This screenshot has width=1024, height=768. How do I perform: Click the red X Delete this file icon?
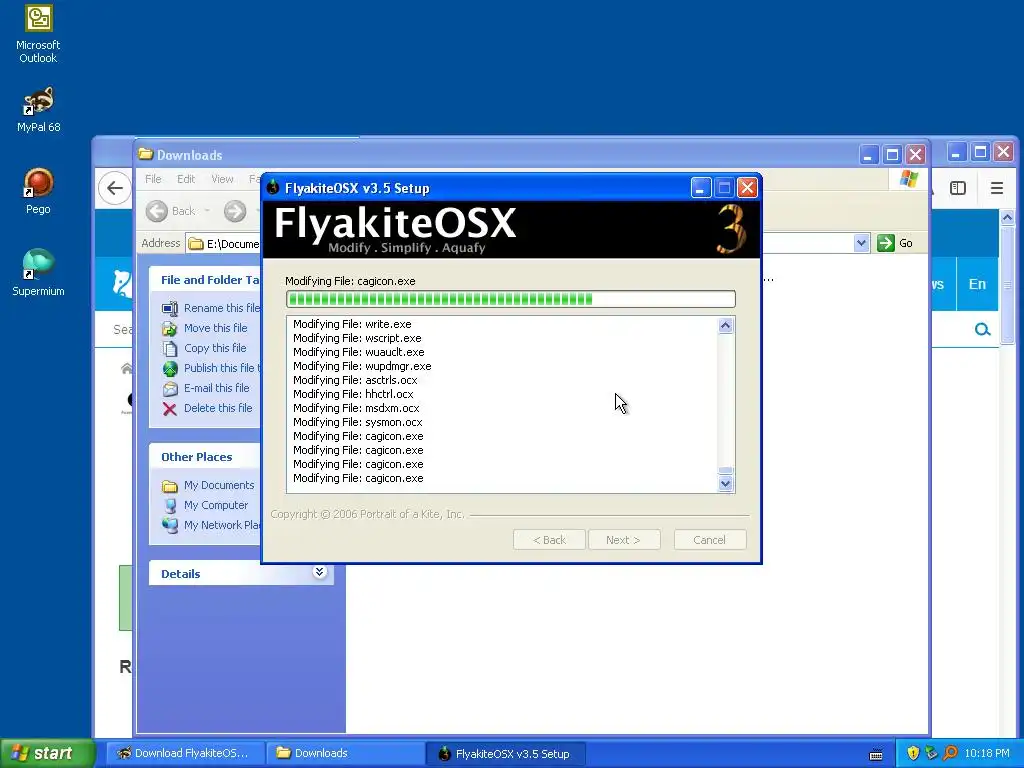point(170,409)
